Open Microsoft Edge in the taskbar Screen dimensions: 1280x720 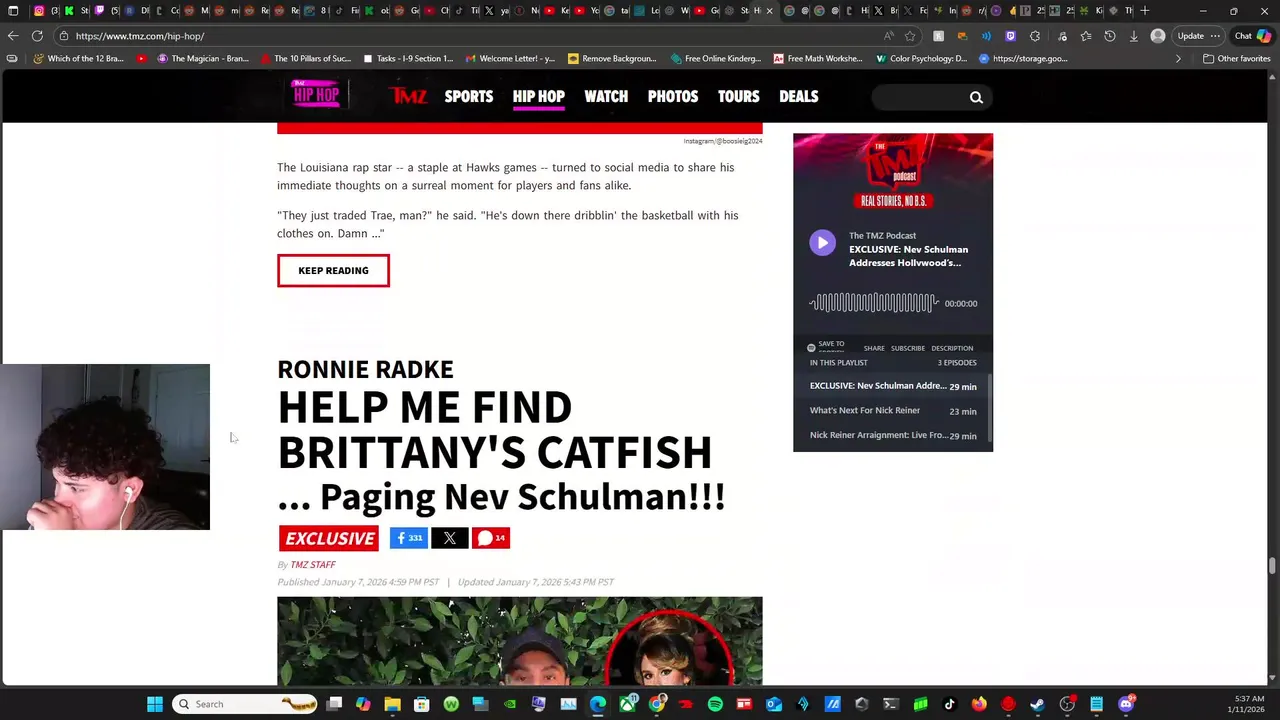pyautogui.click(x=598, y=704)
